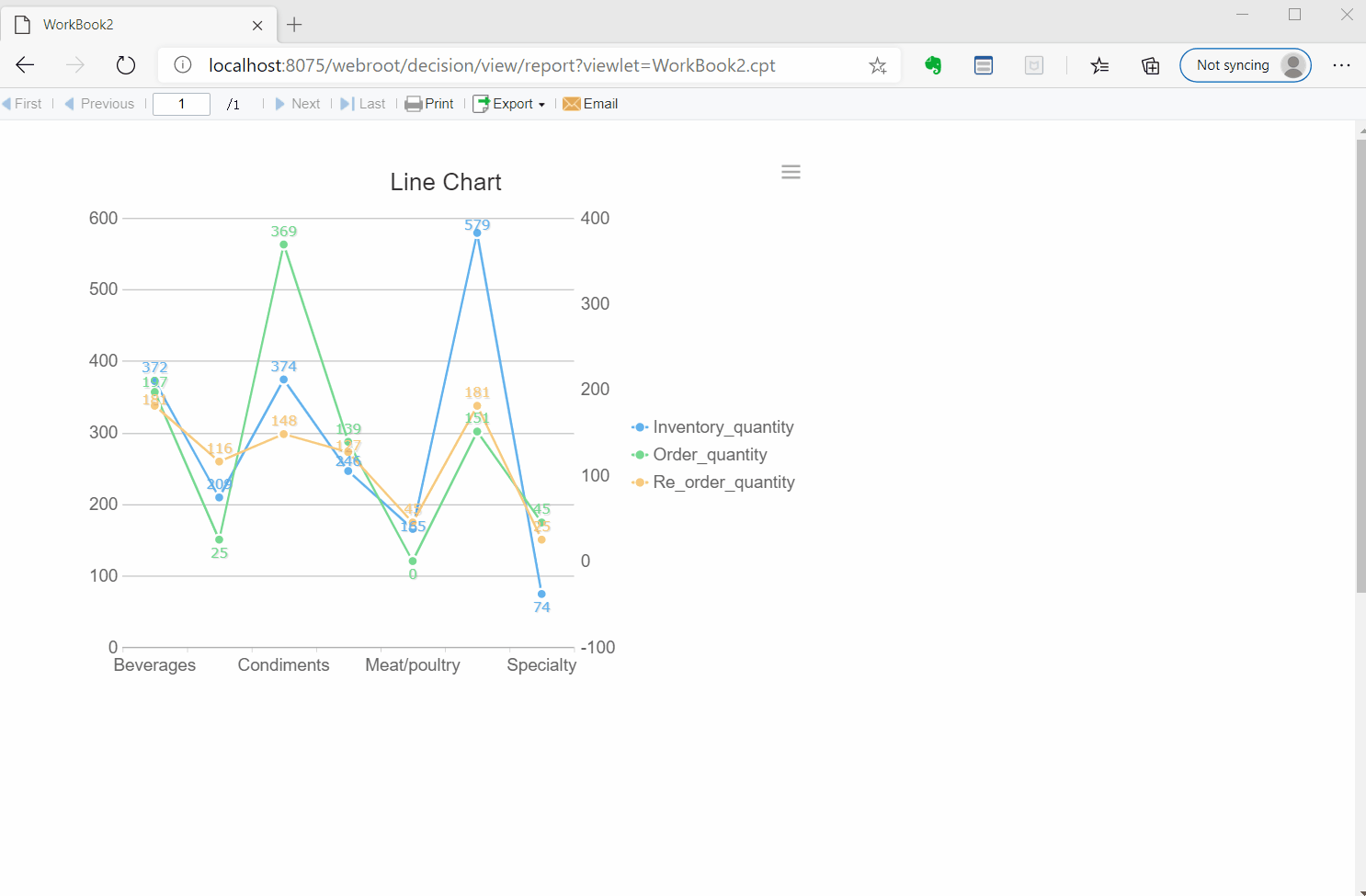Image resolution: width=1366 pixels, height=896 pixels.
Task: Click the Email toolbar button
Action: (590, 104)
